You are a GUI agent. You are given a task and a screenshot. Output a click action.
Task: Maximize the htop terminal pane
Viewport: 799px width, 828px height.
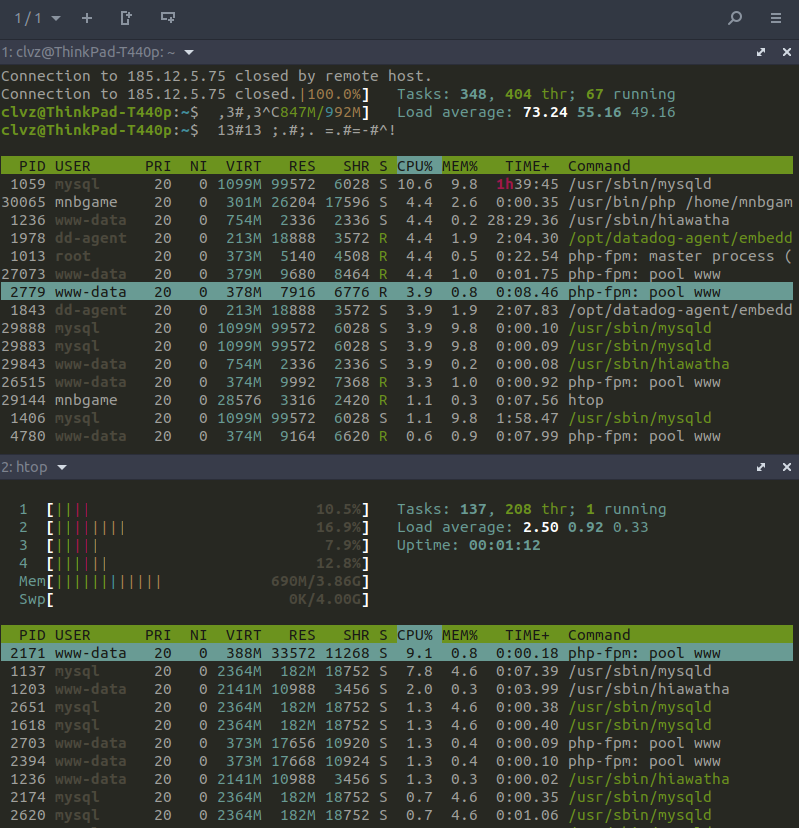[761, 467]
